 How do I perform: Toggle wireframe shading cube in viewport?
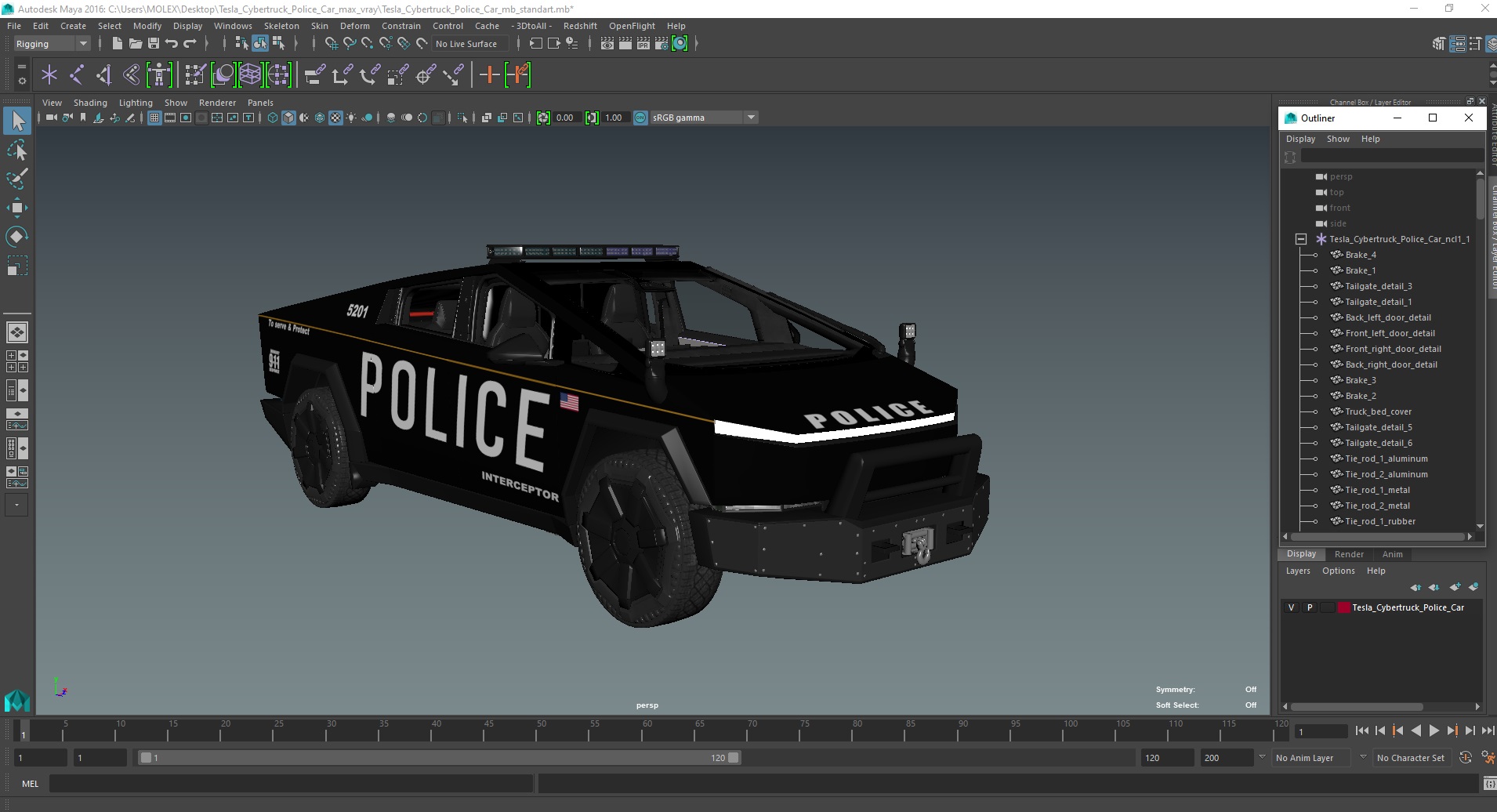pyautogui.click(x=273, y=118)
